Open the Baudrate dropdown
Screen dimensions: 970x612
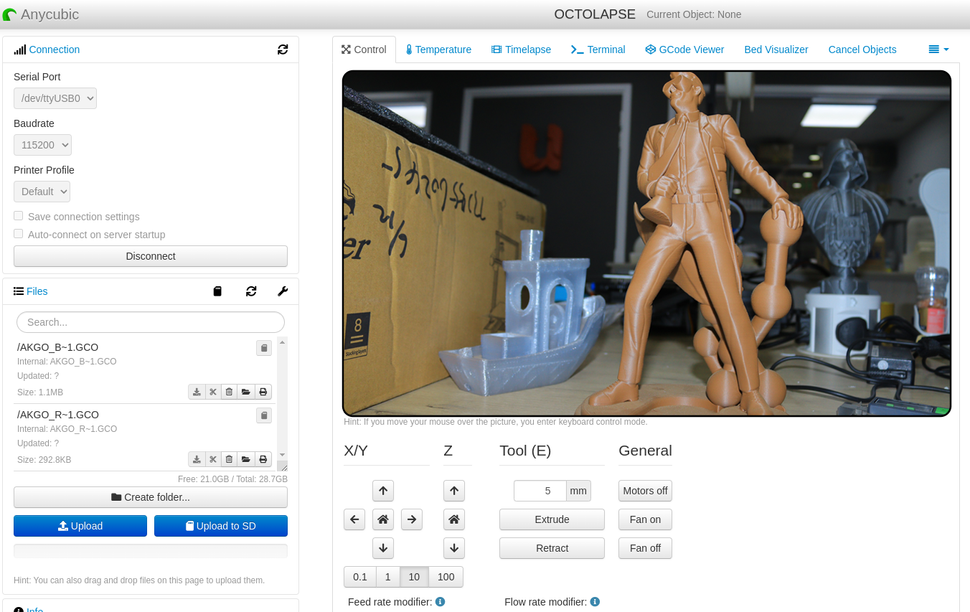tap(42, 144)
